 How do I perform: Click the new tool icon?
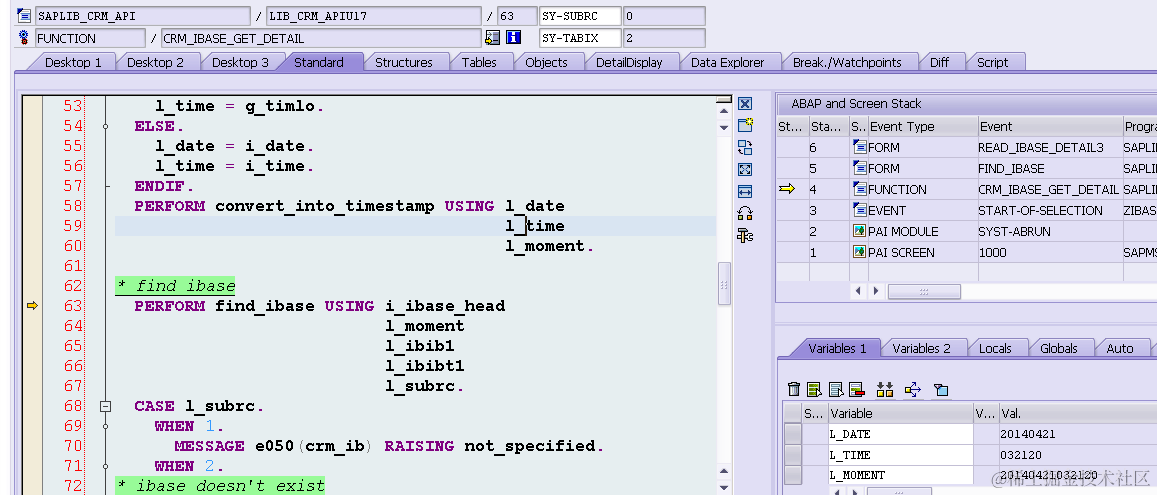(745, 125)
